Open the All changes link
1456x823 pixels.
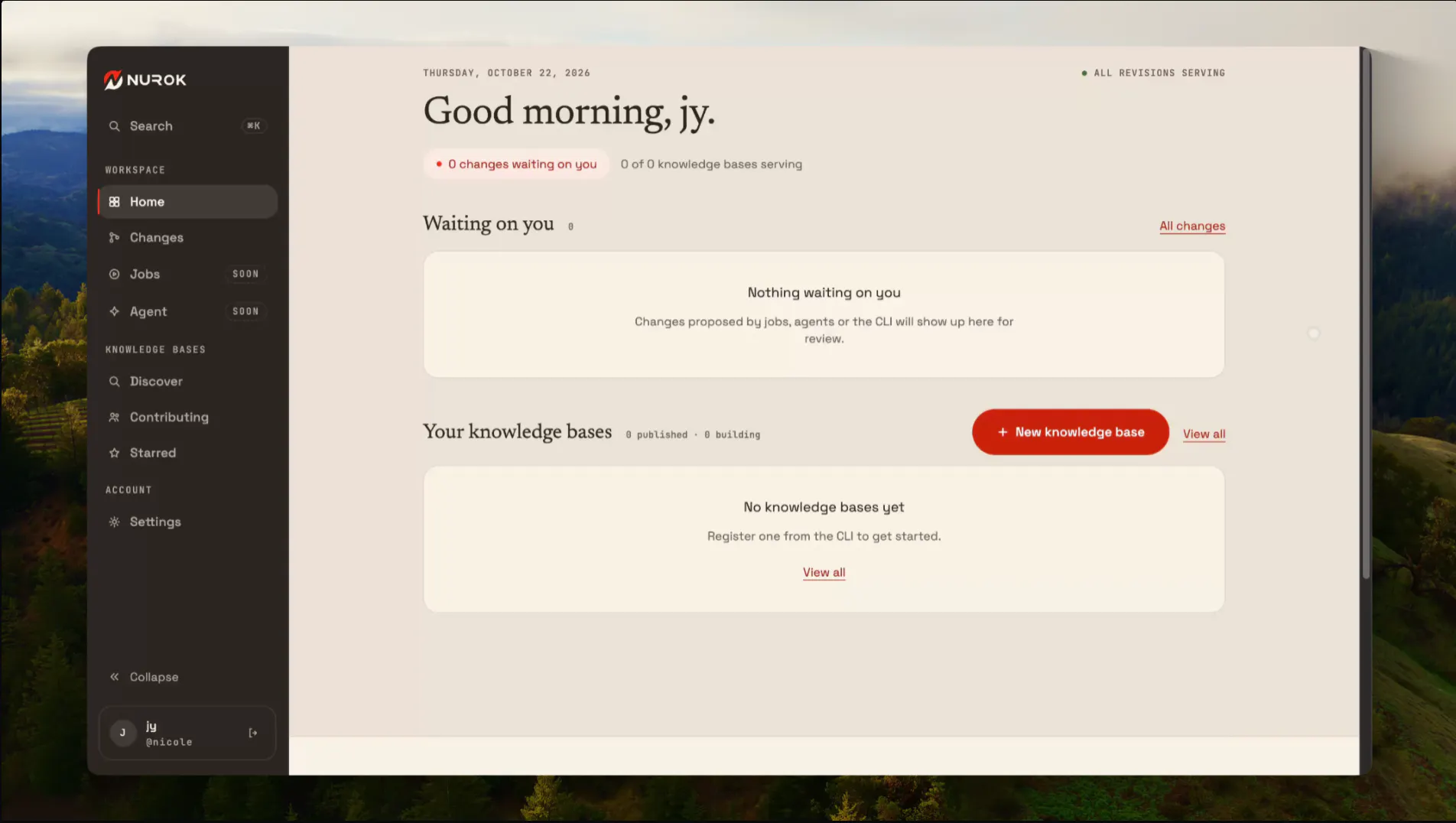[1191, 226]
